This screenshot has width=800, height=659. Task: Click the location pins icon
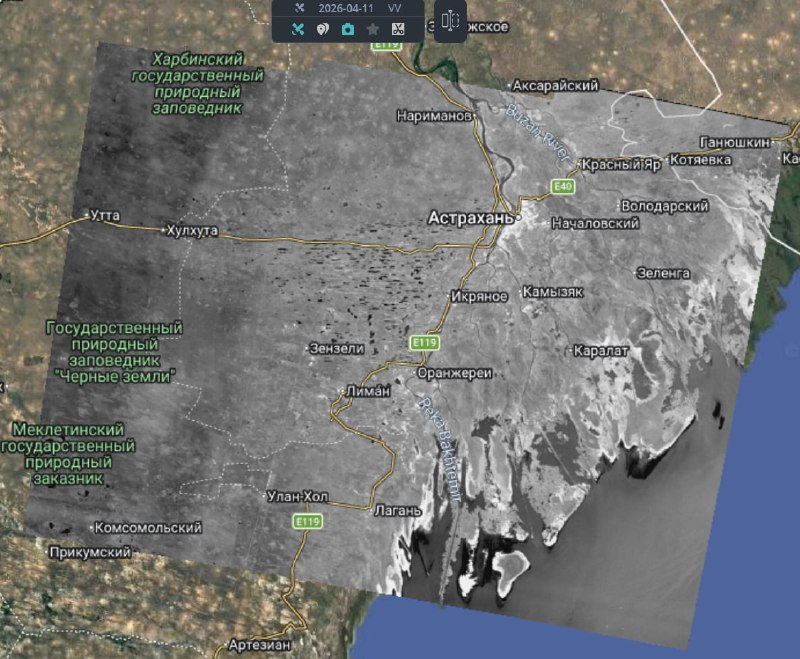[x=322, y=29]
